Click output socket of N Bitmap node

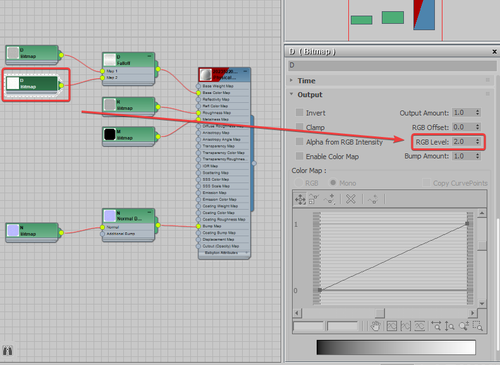(61, 232)
